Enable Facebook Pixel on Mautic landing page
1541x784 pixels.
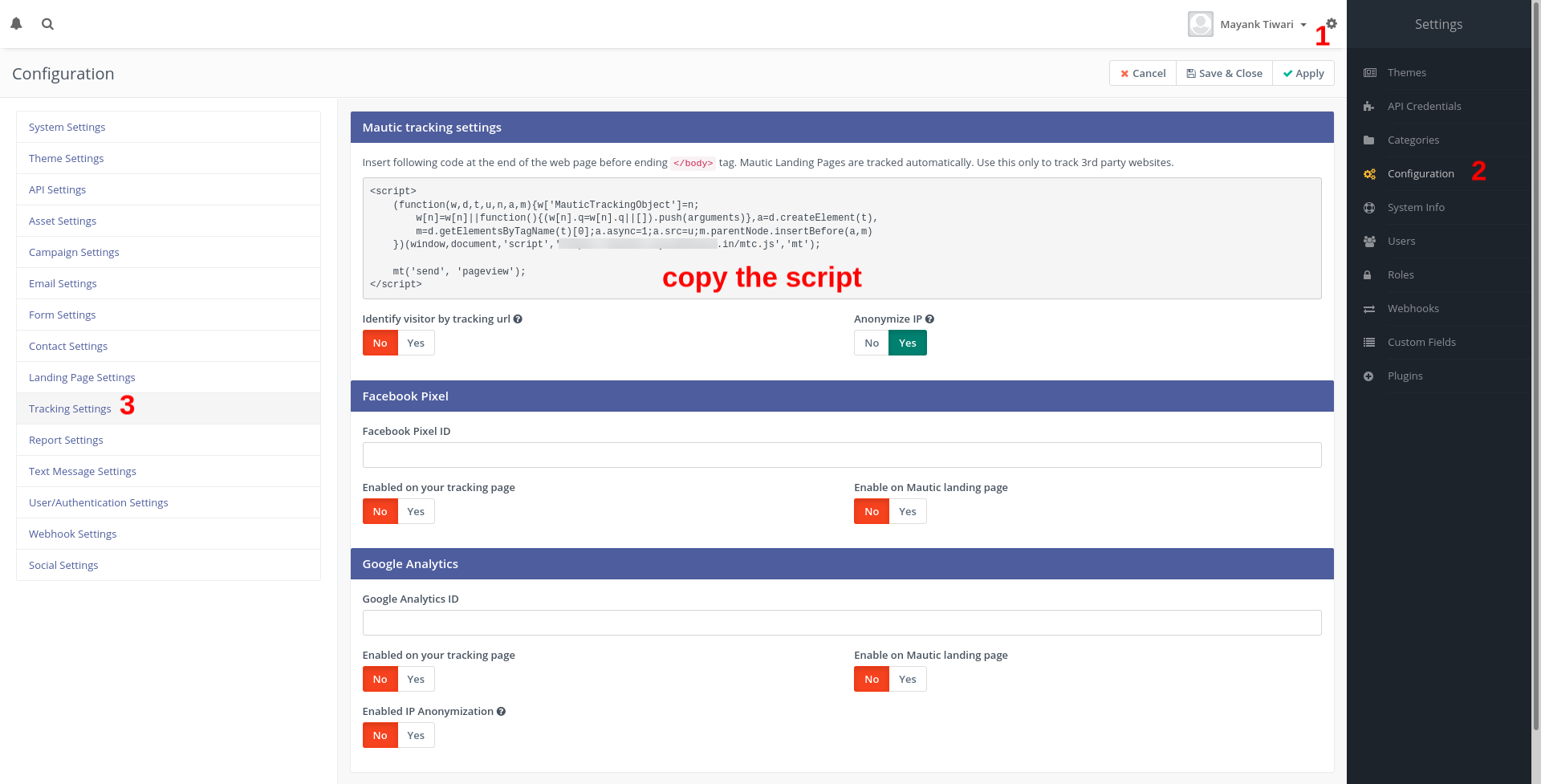point(907,511)
